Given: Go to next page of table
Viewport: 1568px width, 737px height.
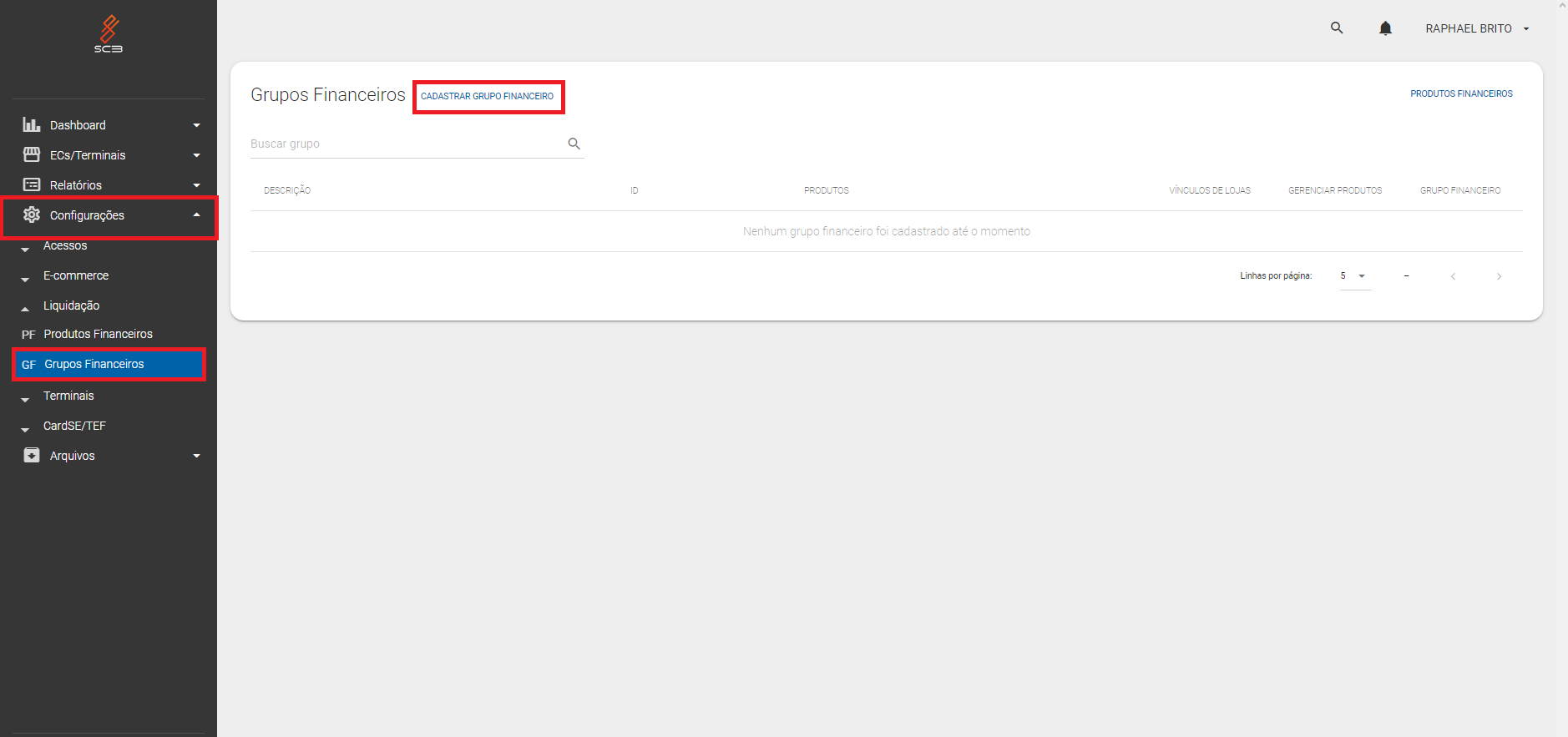Looking at the screenshot, I should click(x=1499, y=276).
